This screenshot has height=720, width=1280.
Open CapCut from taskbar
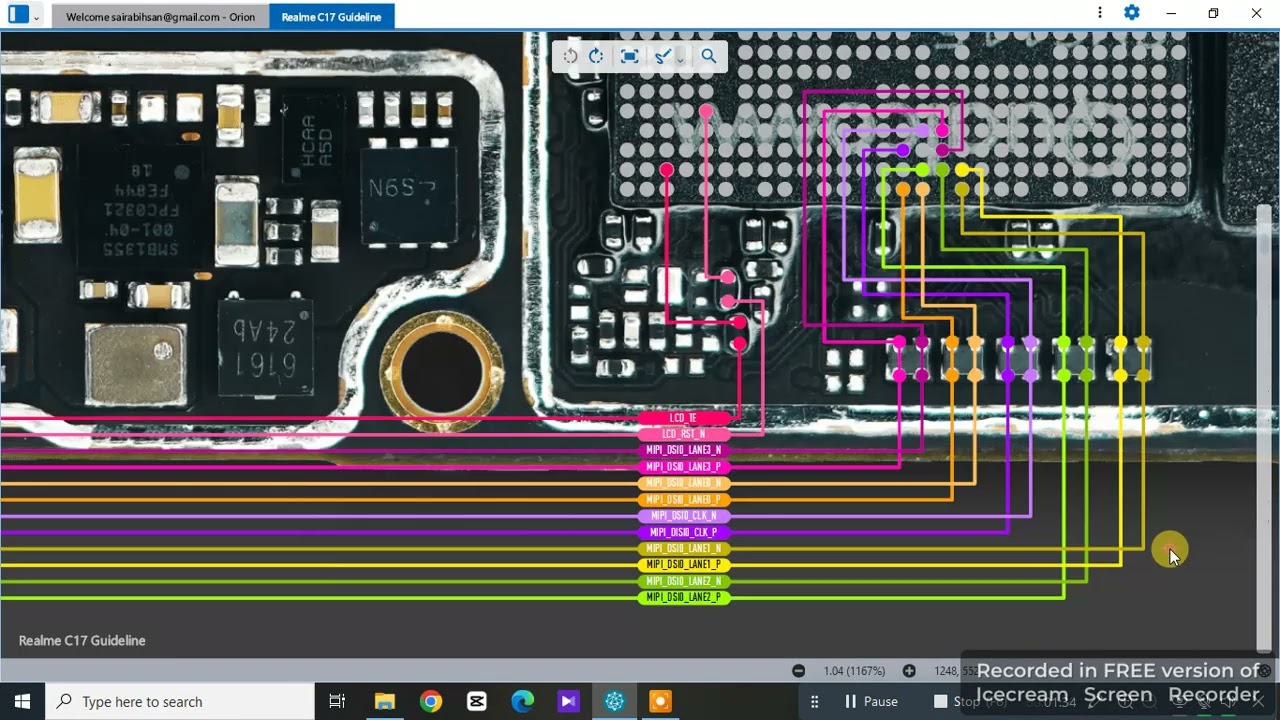(477, 701)
